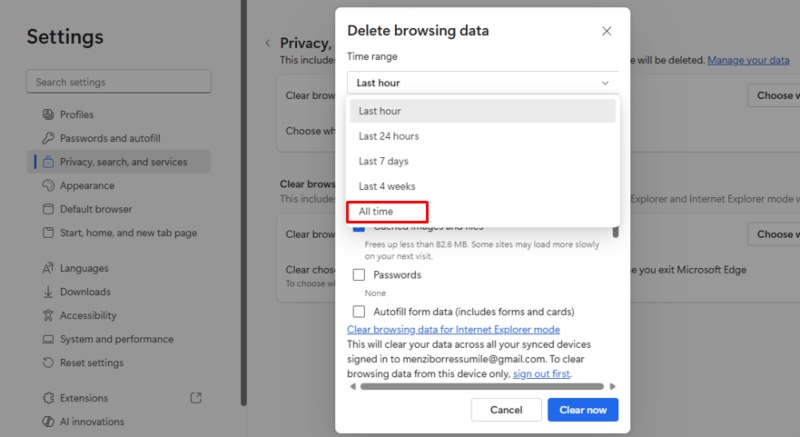Open Clear browsing data for Internet Explorer mode link
This screenshot has width=800, height=437.
tap(453, 329)
